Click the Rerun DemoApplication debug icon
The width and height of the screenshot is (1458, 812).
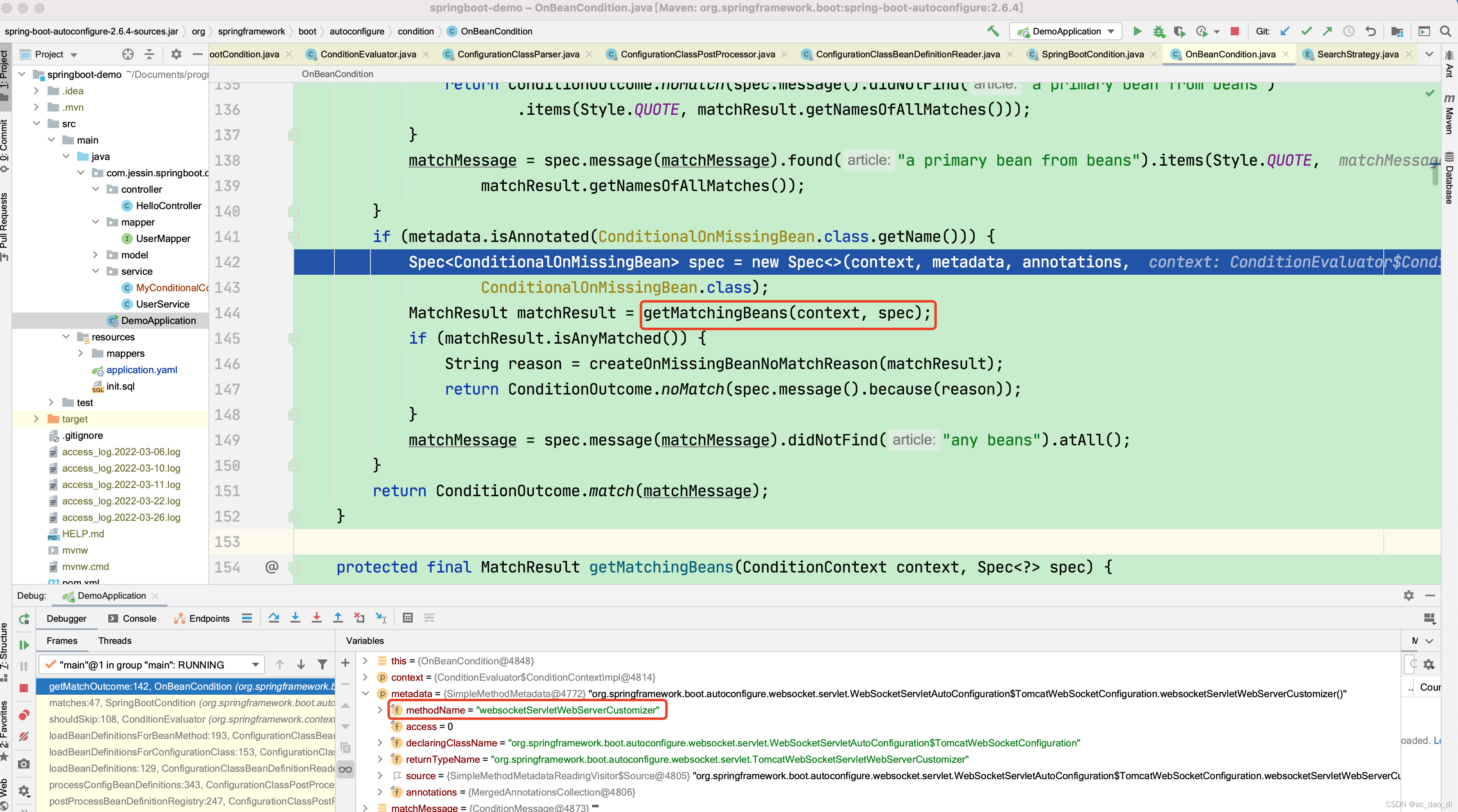[x=24, y=619]
